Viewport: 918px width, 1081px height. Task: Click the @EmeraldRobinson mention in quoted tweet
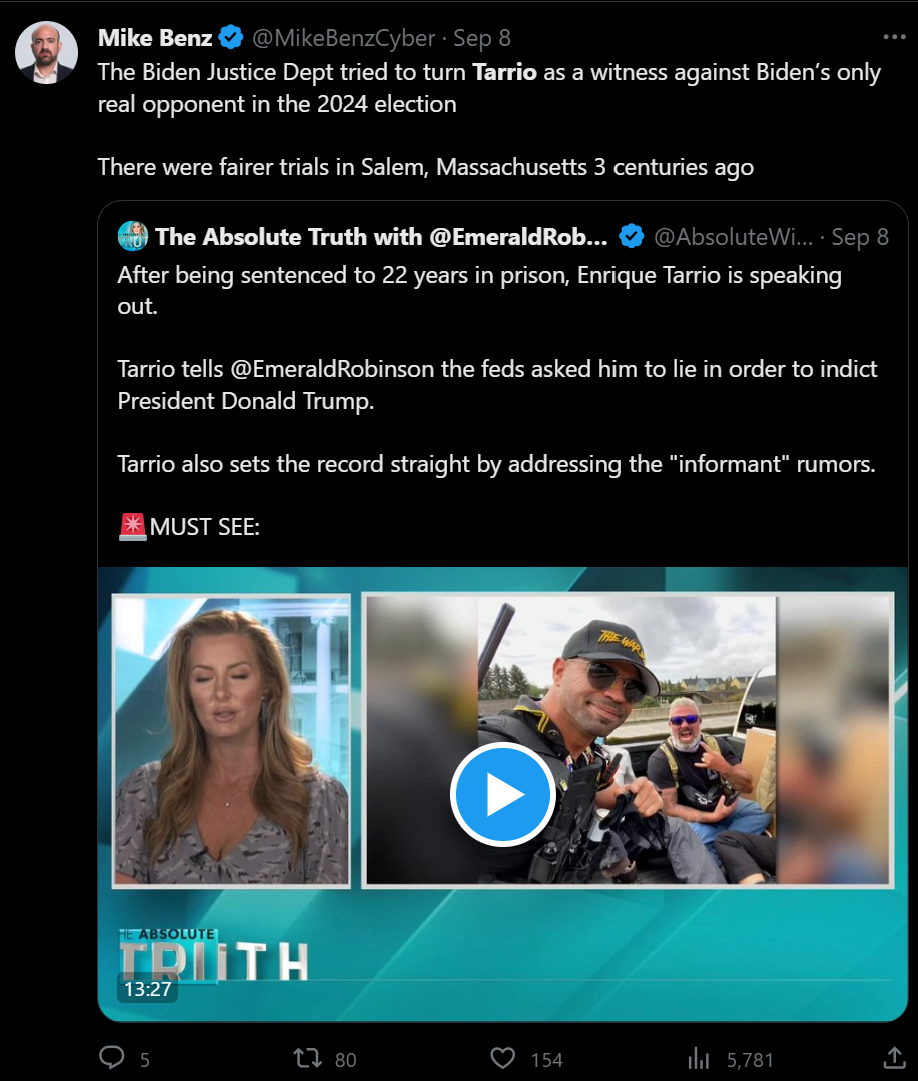click(x=332, y=369)
